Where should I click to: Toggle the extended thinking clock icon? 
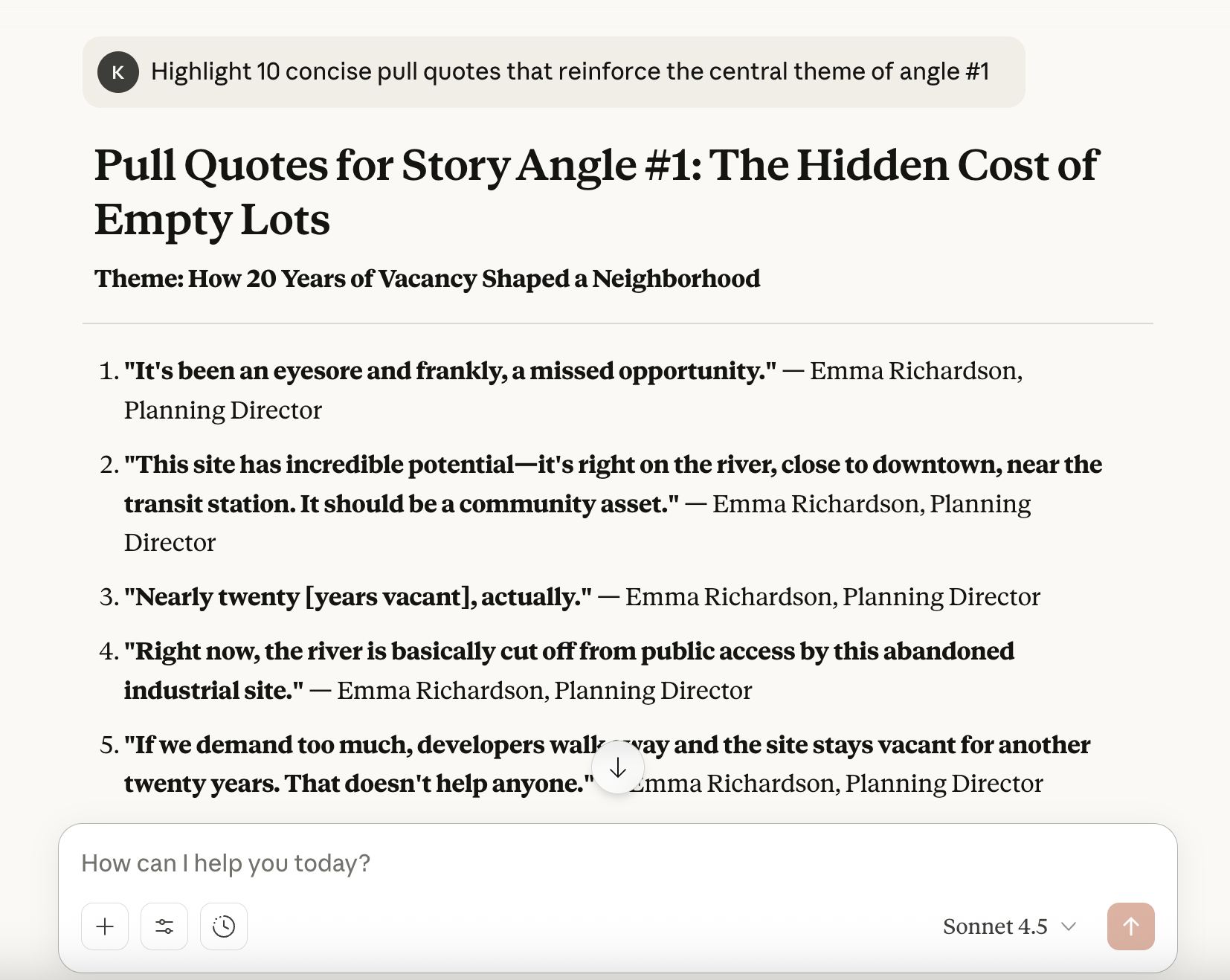coord(224,926)
